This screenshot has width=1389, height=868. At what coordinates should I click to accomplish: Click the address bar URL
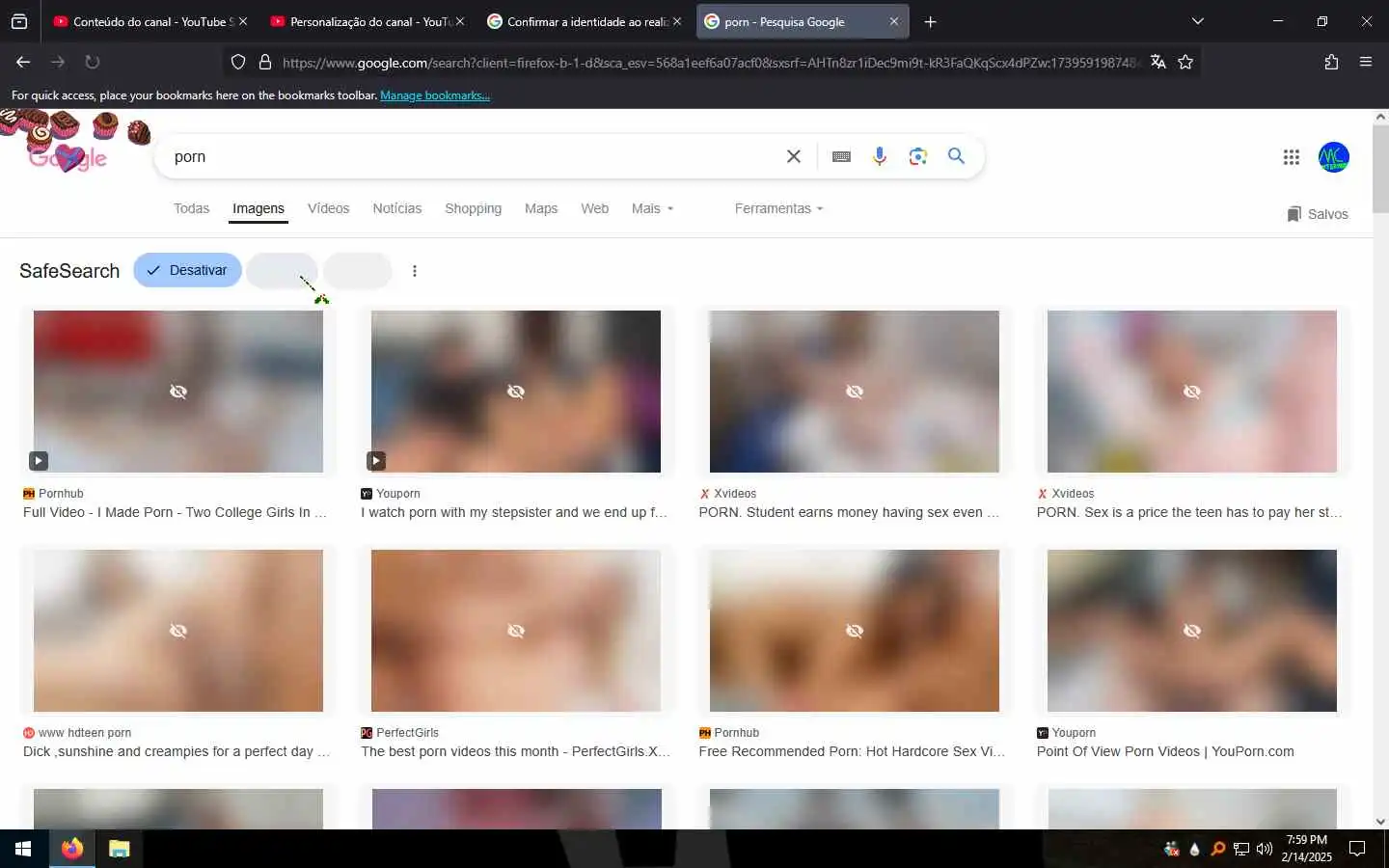point(710,62)
